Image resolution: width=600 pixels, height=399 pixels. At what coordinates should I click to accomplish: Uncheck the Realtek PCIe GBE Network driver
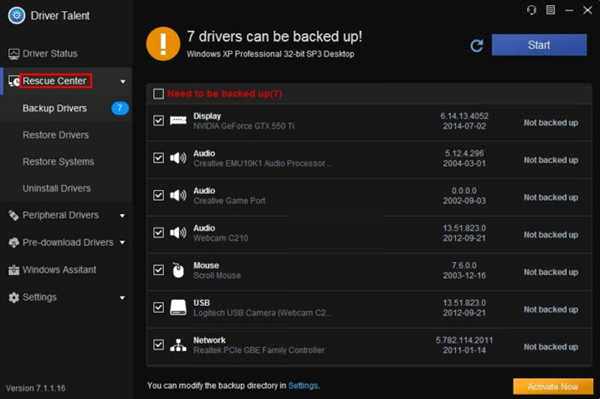[158, 345]
